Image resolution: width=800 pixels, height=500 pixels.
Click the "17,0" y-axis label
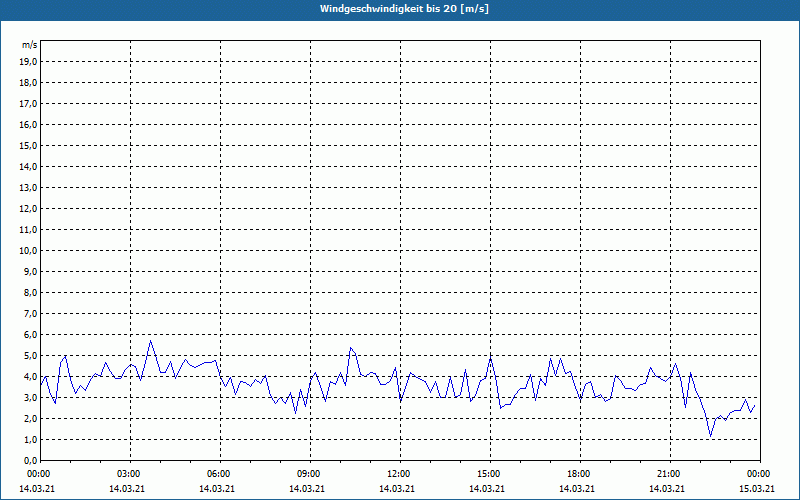[28, 104]
